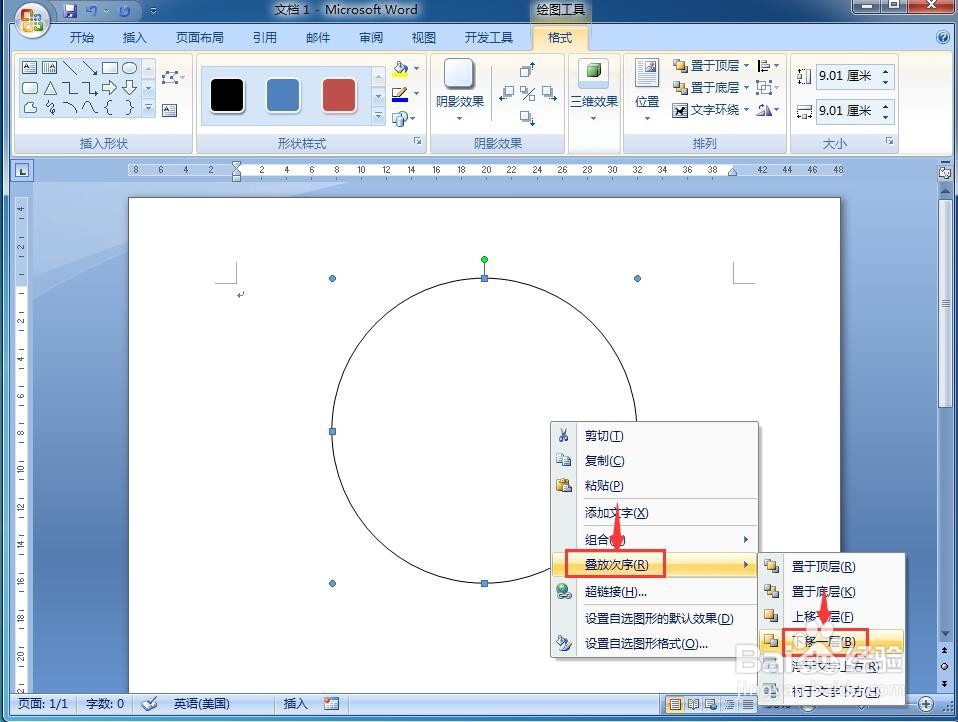Nudge shadow up
The width and height of the screenshot is (958, 722).
(x=527, y=70)
